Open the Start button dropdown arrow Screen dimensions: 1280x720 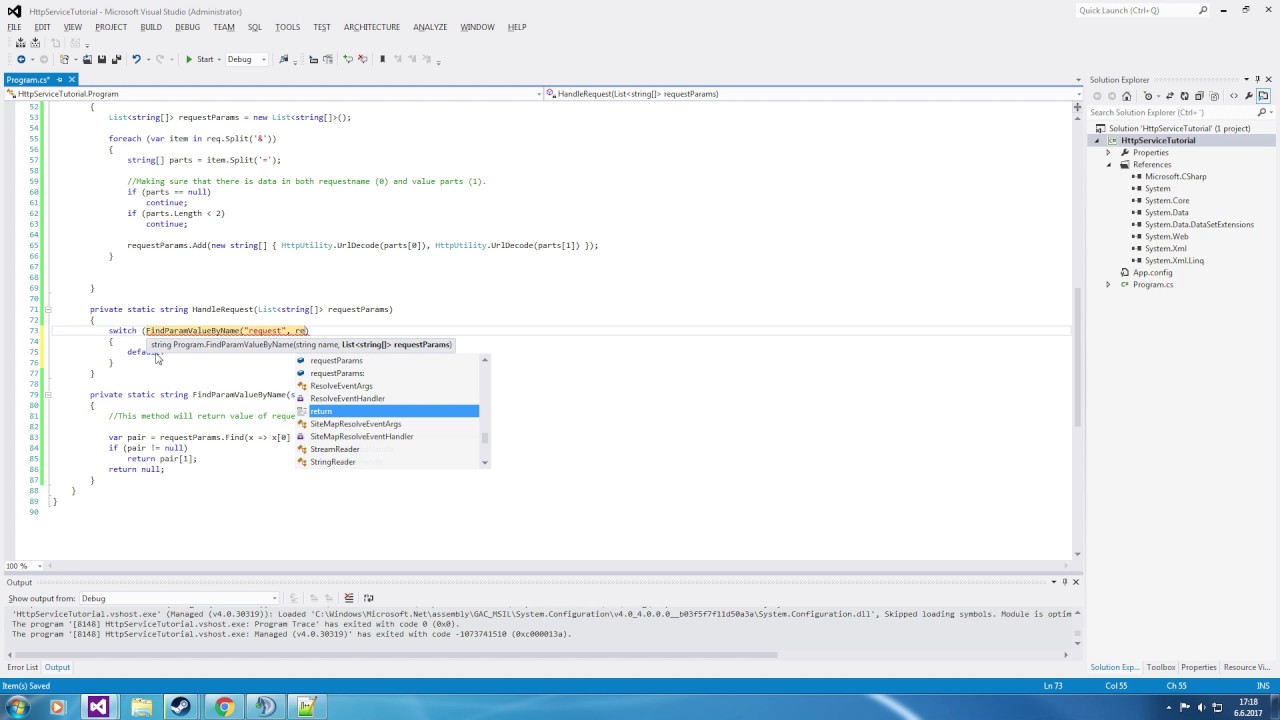(x=220, y=59)
